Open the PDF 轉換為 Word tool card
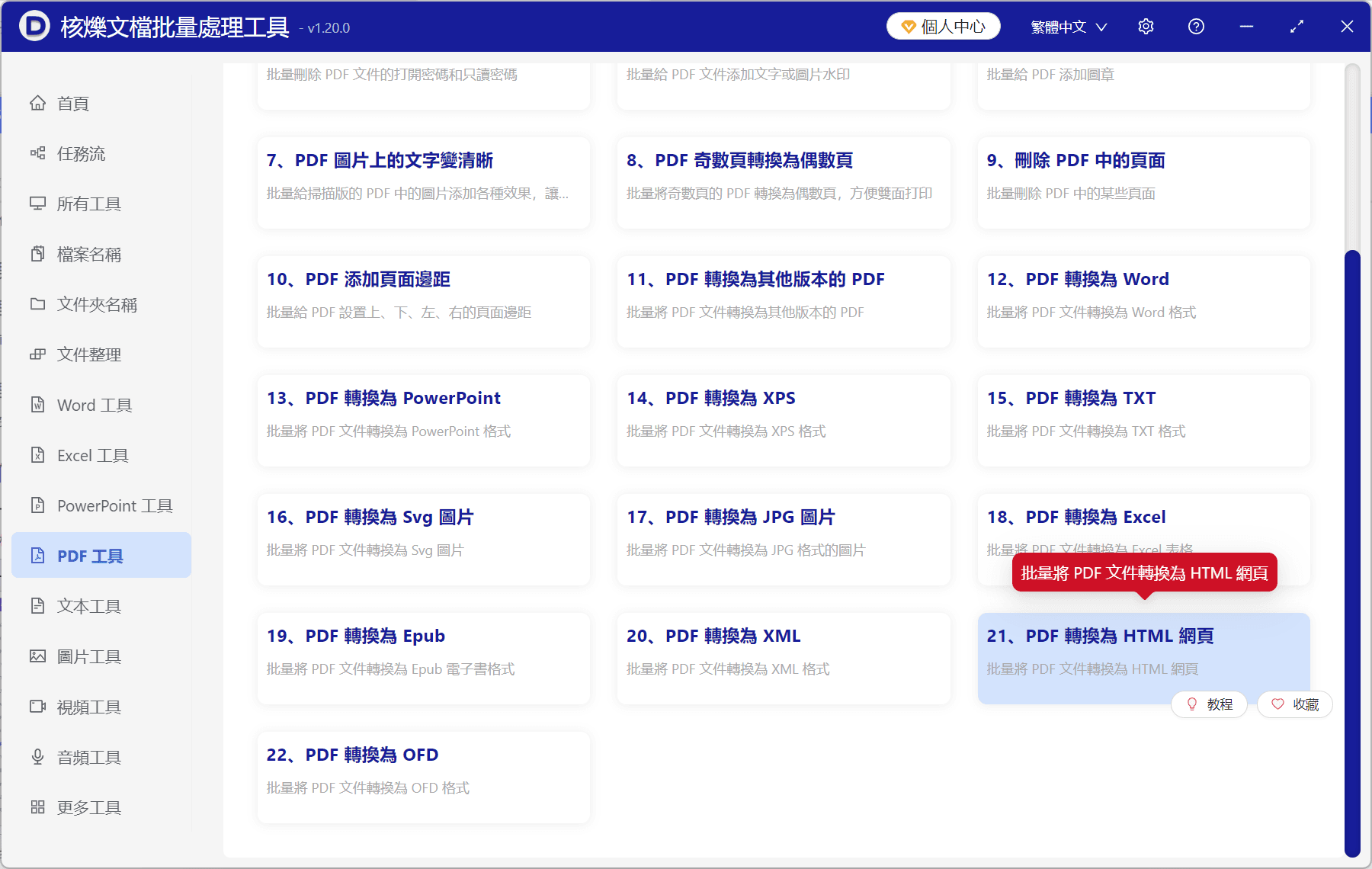The height and width of the screenshot is (869, 1372). (1142, 301)
